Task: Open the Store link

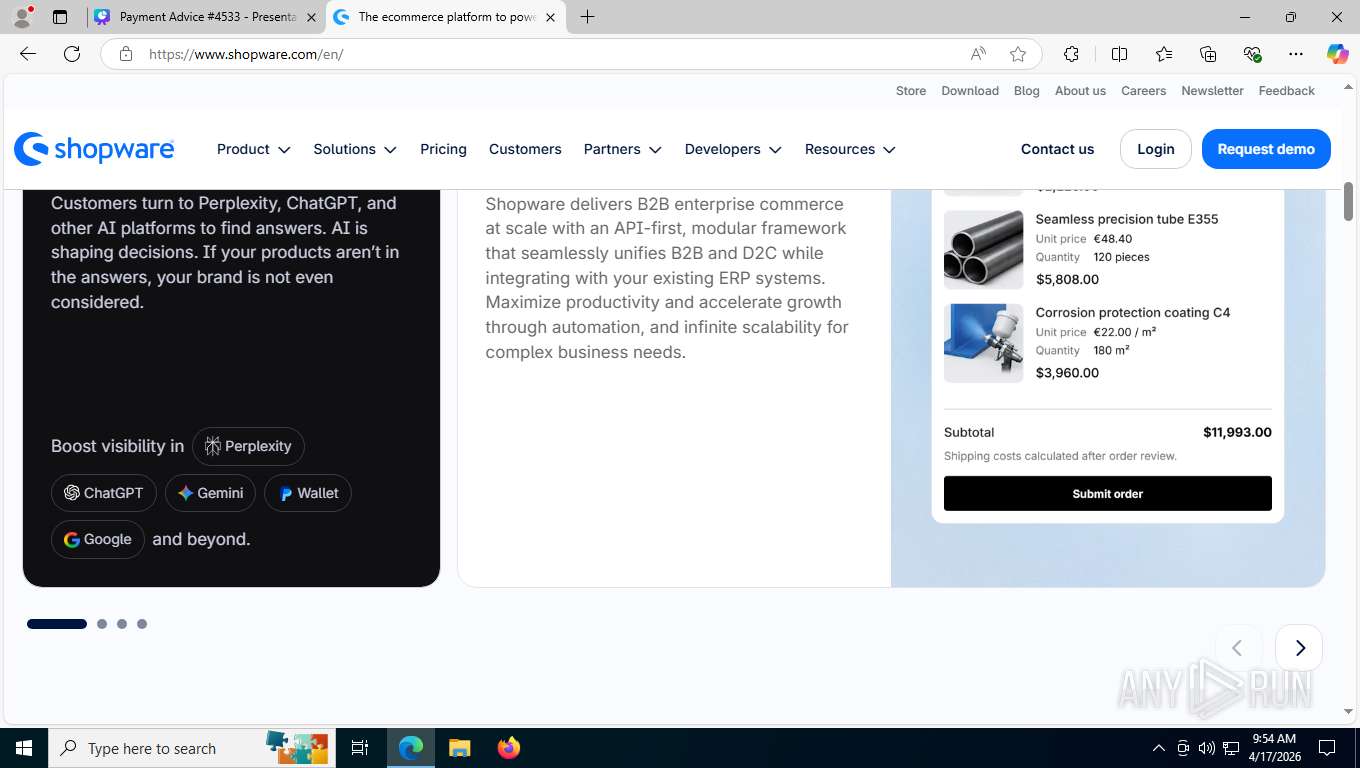Action: [911, 91]
